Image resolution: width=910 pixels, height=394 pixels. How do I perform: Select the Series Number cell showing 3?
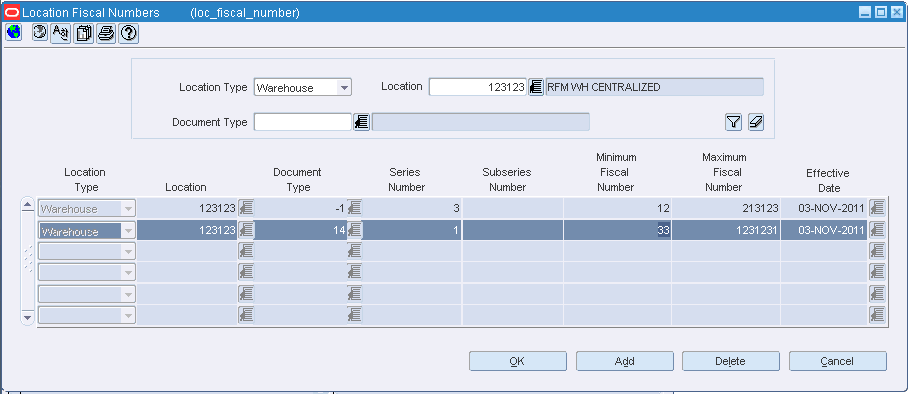click(x=412, y=208)
